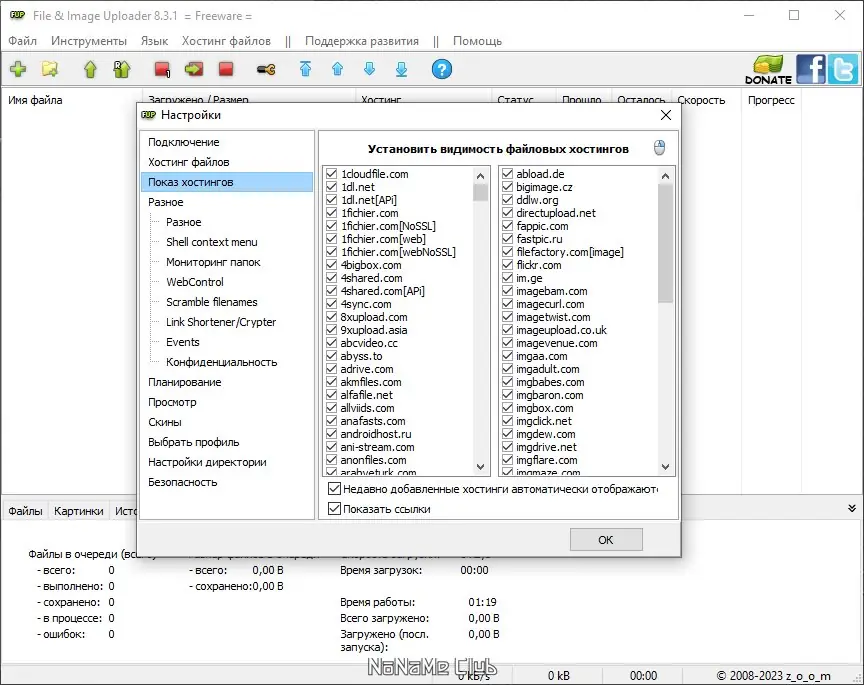Viewport: 864px width, 685px height.
Task: Click the Скорость column header
Action: pos(701,100)
